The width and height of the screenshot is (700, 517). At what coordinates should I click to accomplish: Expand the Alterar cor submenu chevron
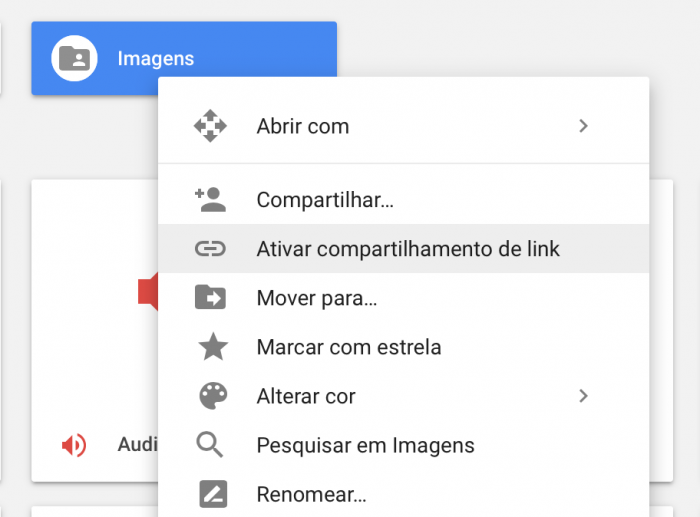pyautogui.click(x=583, y=396)
